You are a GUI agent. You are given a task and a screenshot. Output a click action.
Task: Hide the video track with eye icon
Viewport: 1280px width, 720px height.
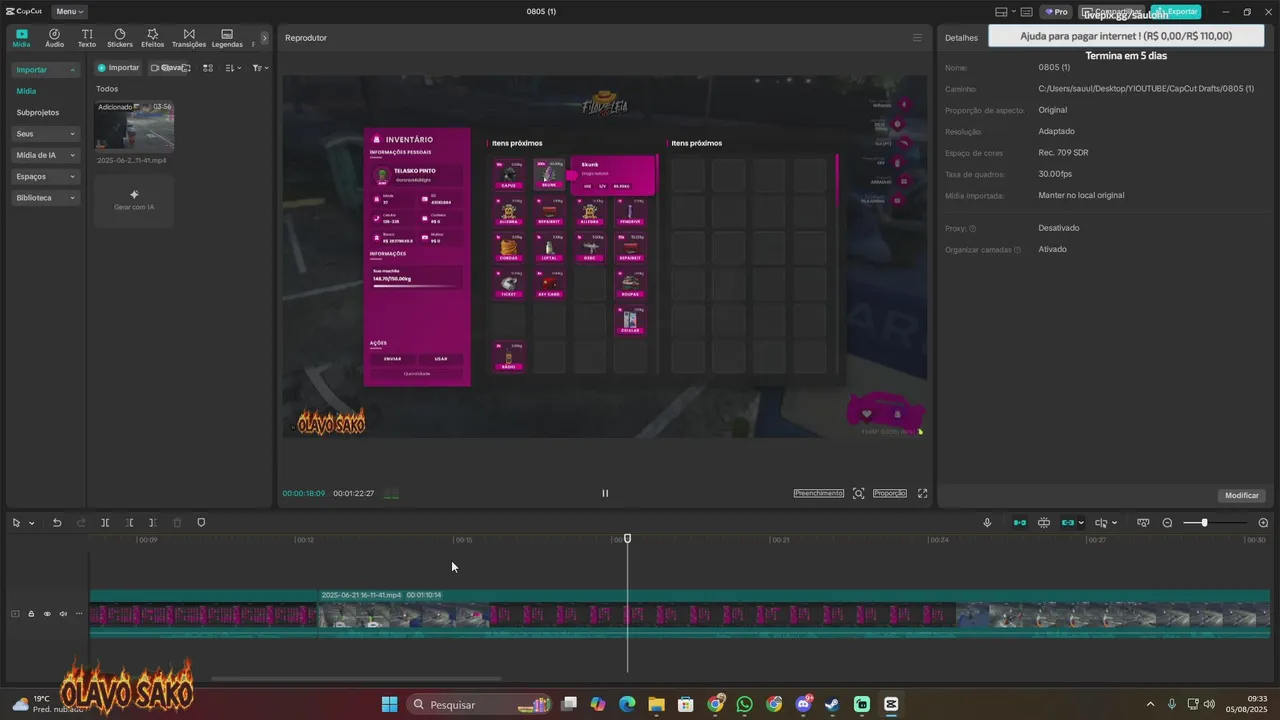[x=47, y=614]
